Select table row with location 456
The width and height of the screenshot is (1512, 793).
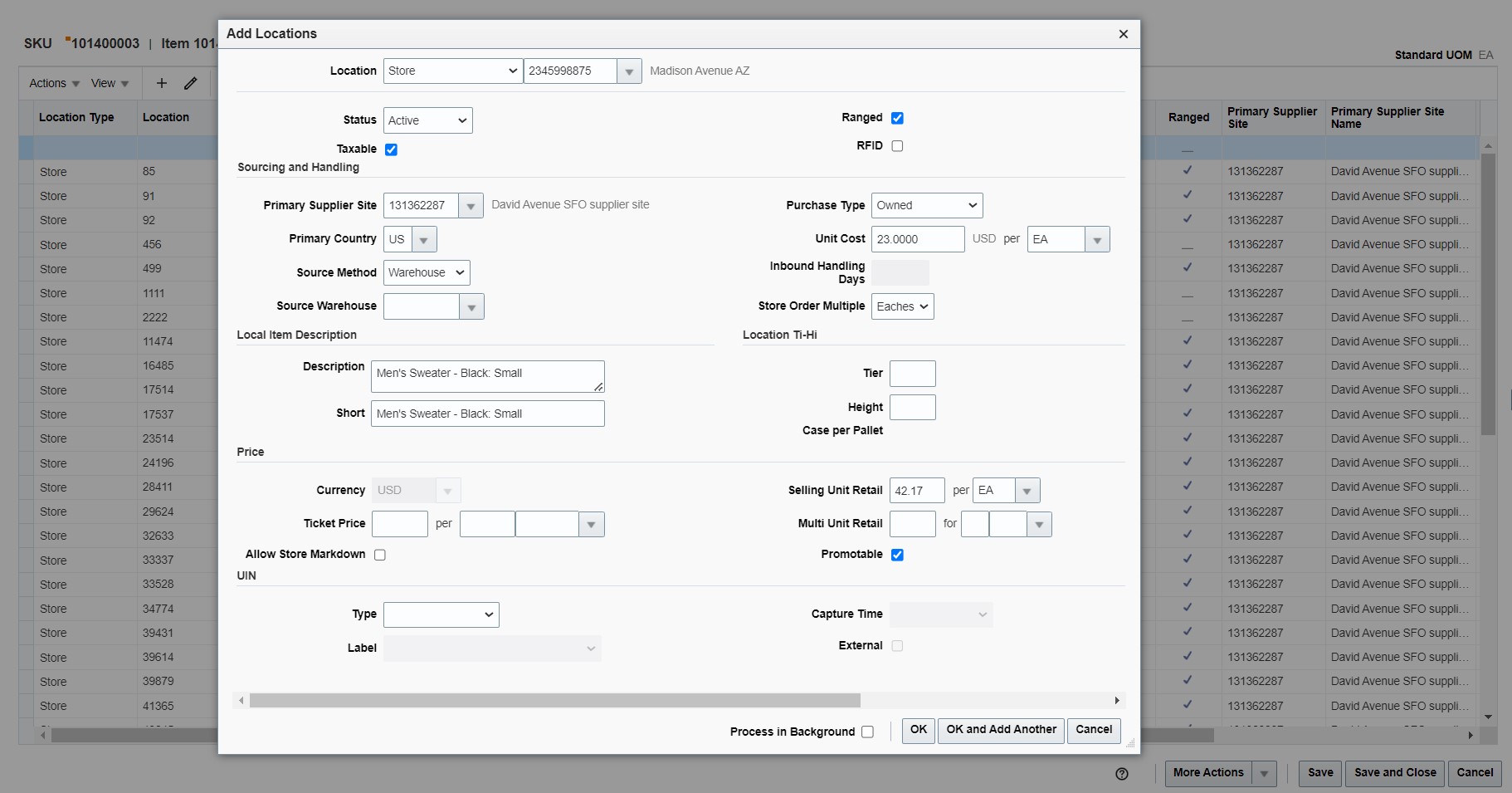coord(118,245)
